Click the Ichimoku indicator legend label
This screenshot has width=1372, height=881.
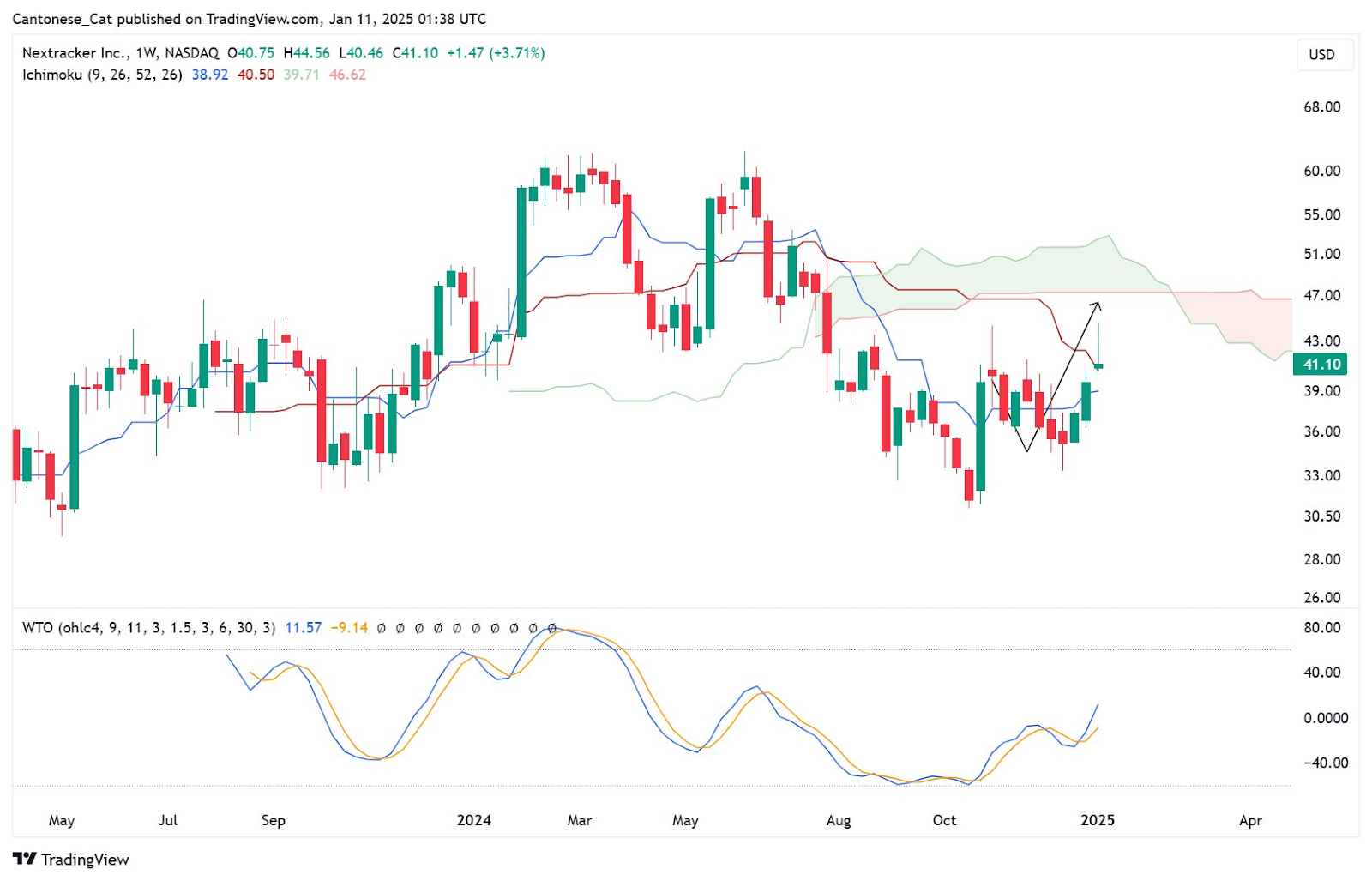point(102,75)
